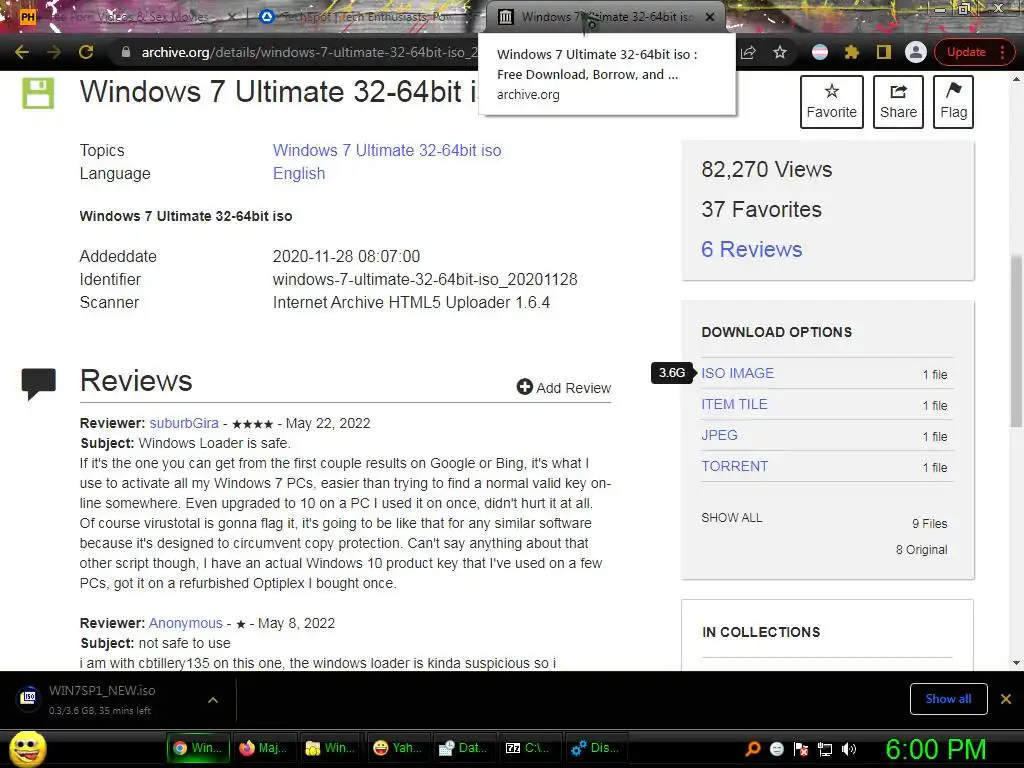Open the Yah... taskbar item
1024x768 pixels.
396,748
